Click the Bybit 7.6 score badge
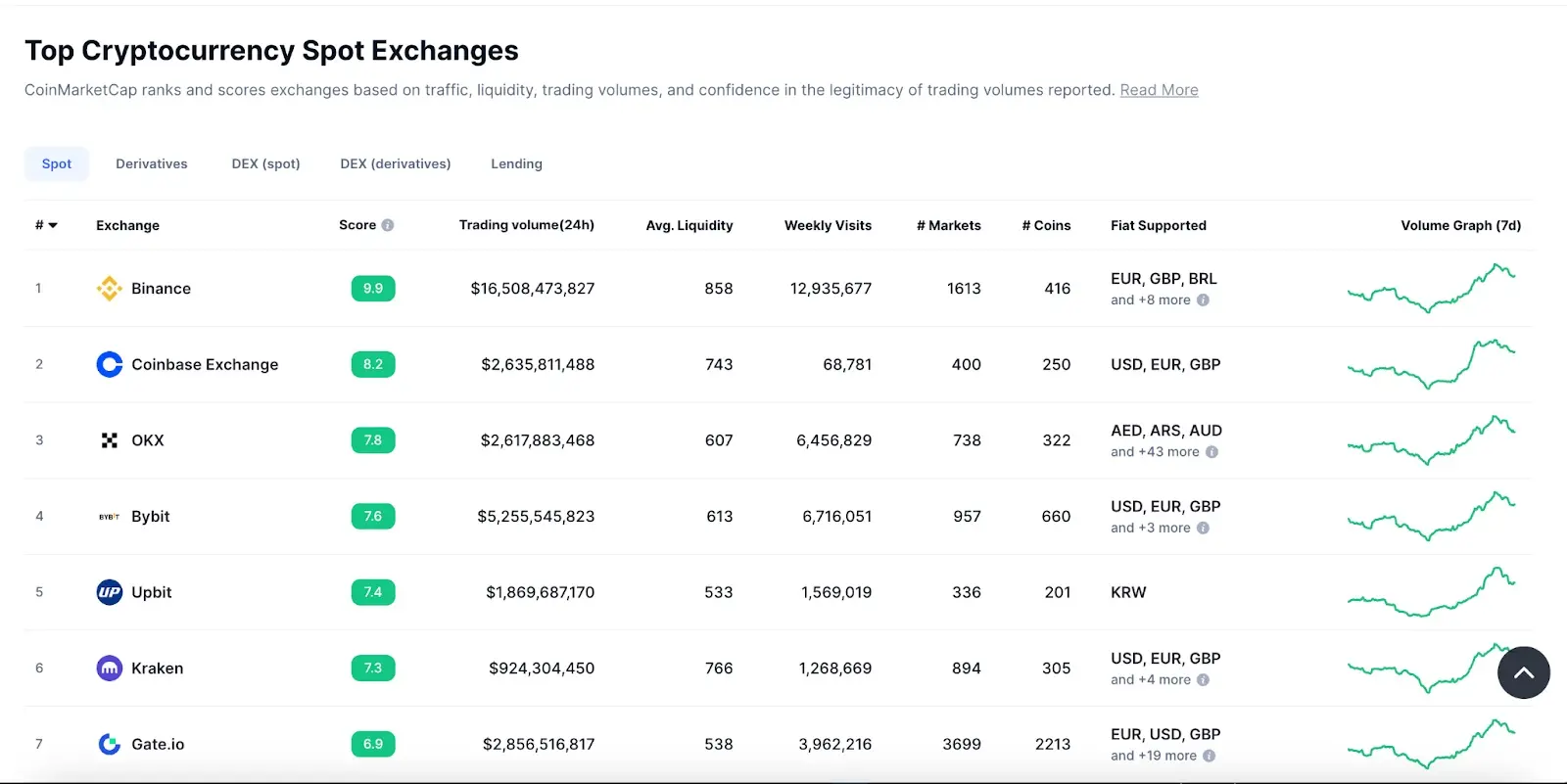Image resolution: width=1567 pixels, height=784 pixels. 373,517
